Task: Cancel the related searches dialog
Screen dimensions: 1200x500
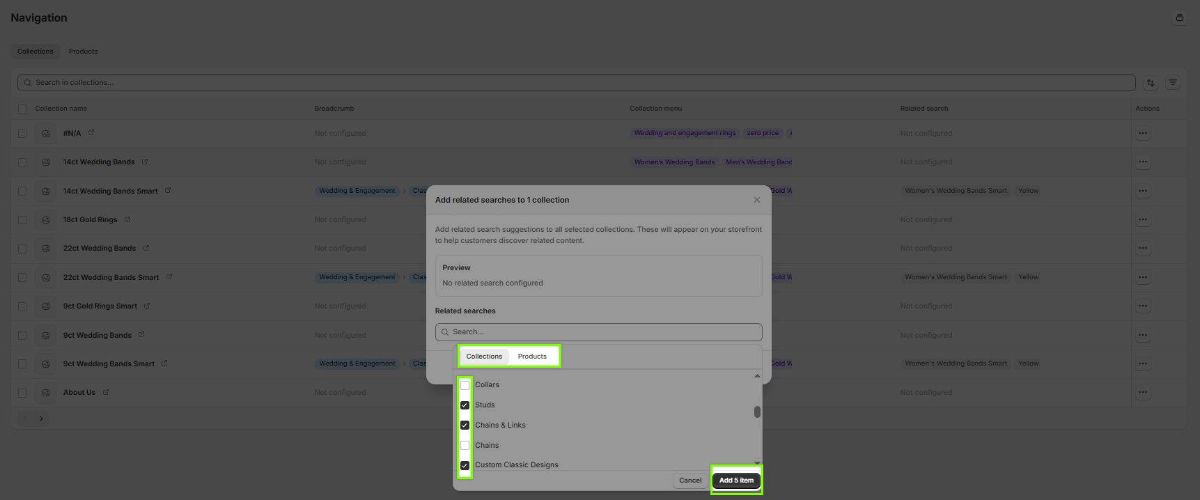Action: pos(690,481)
